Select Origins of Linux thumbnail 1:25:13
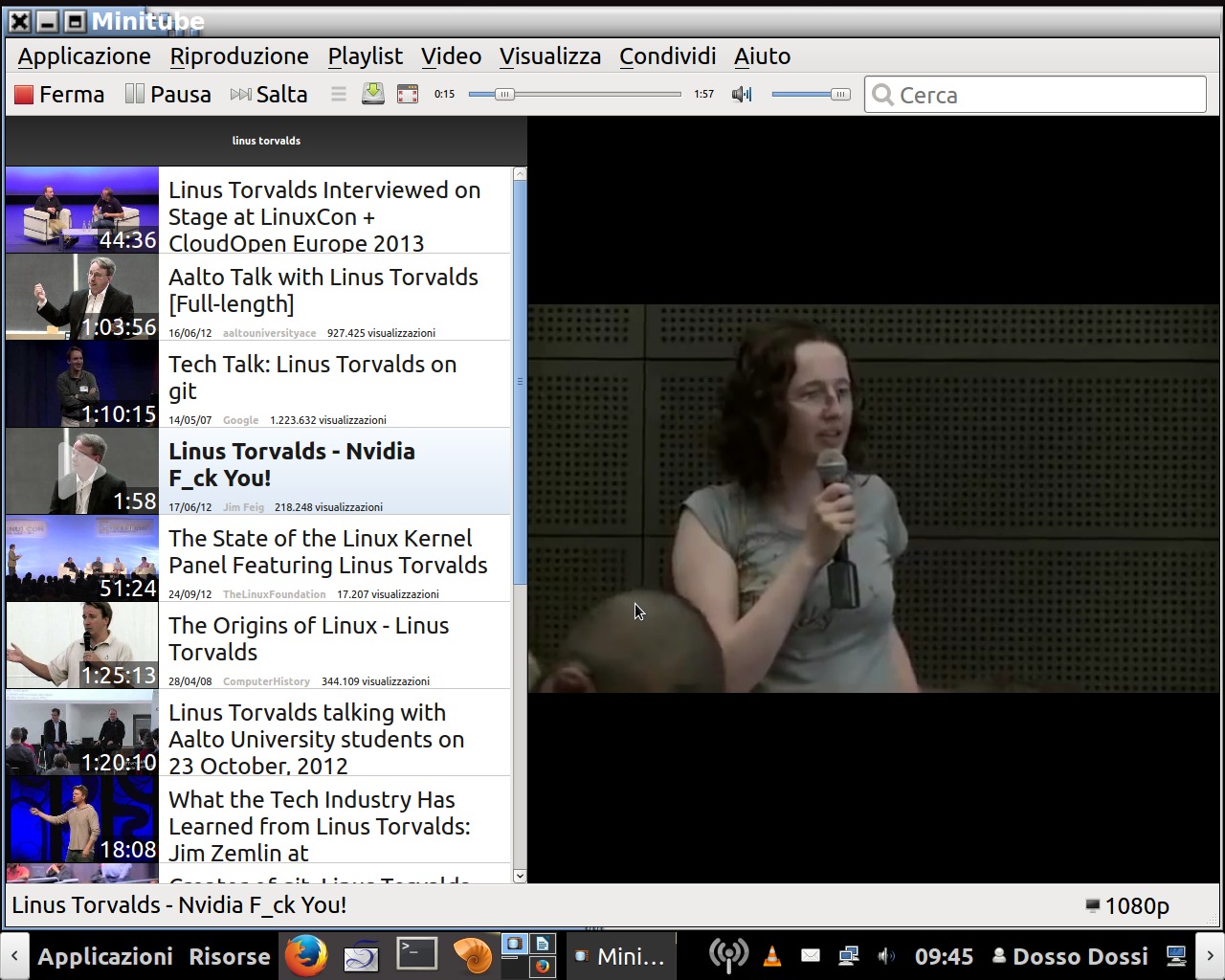The width and height of the screenshot is (1225, 980). pos(82,645)
